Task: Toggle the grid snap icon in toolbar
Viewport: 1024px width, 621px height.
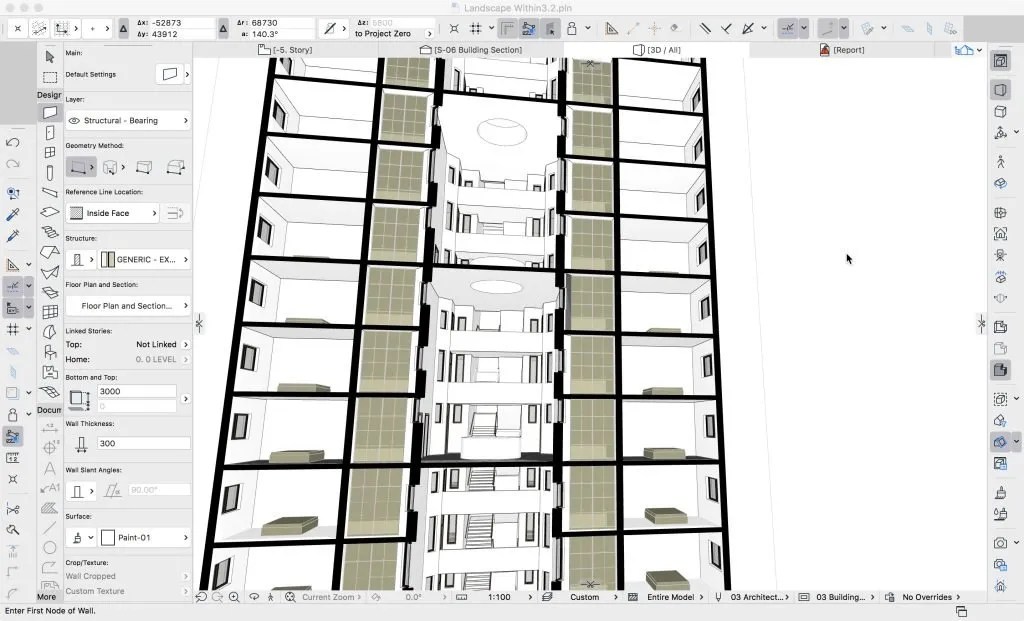Action: click(476, 28)
